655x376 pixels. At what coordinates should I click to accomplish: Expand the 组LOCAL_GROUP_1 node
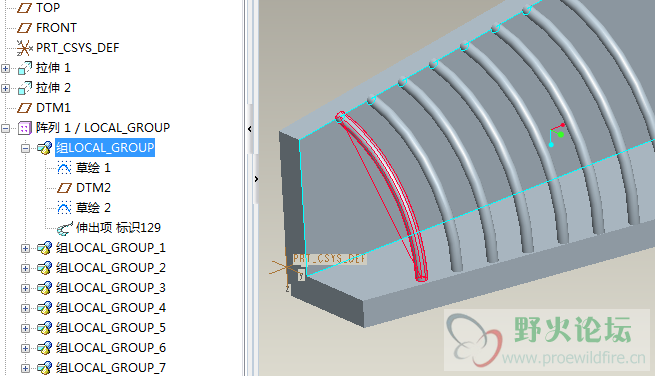[x=25, y=249]
